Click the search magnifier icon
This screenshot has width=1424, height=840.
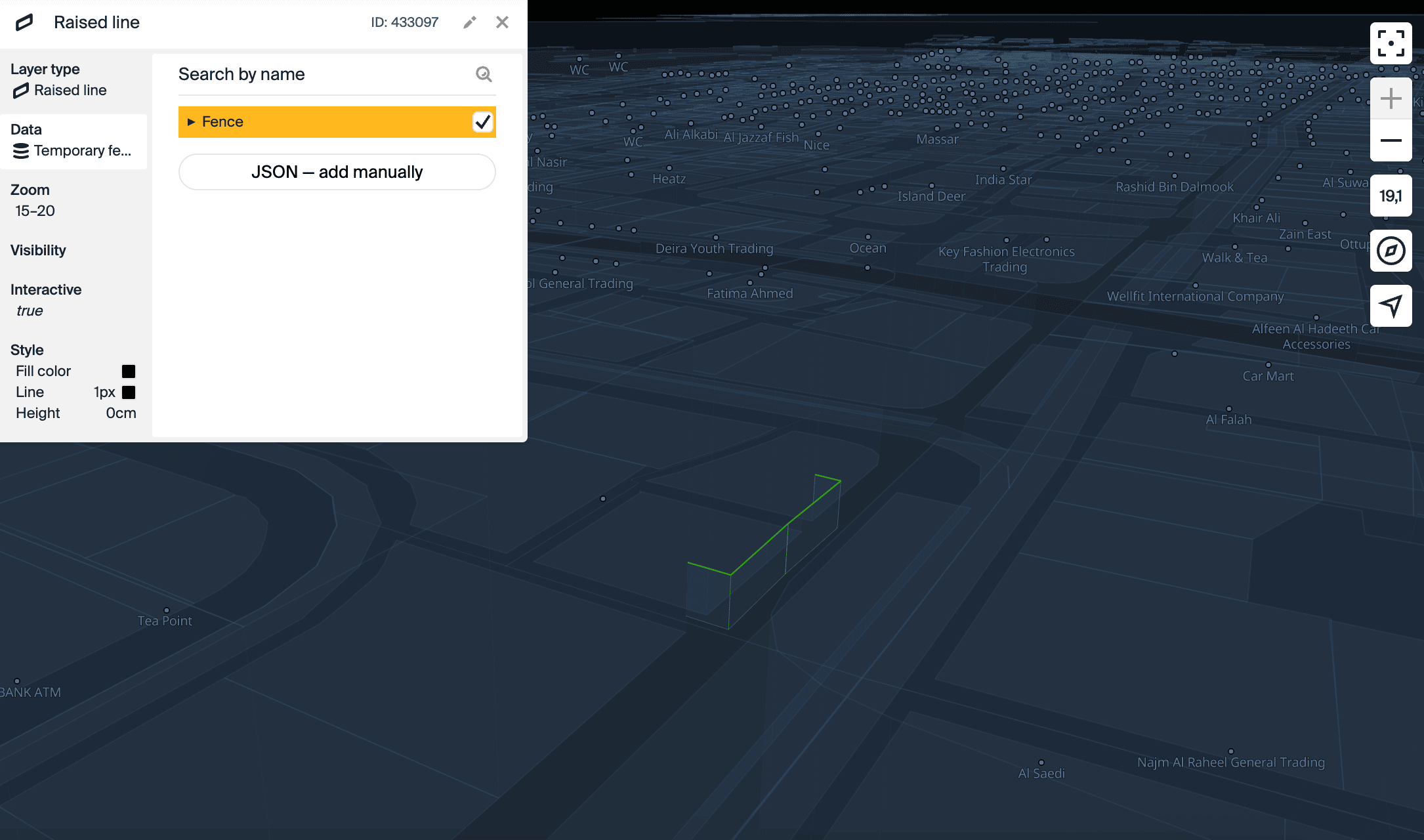point(484,74)
